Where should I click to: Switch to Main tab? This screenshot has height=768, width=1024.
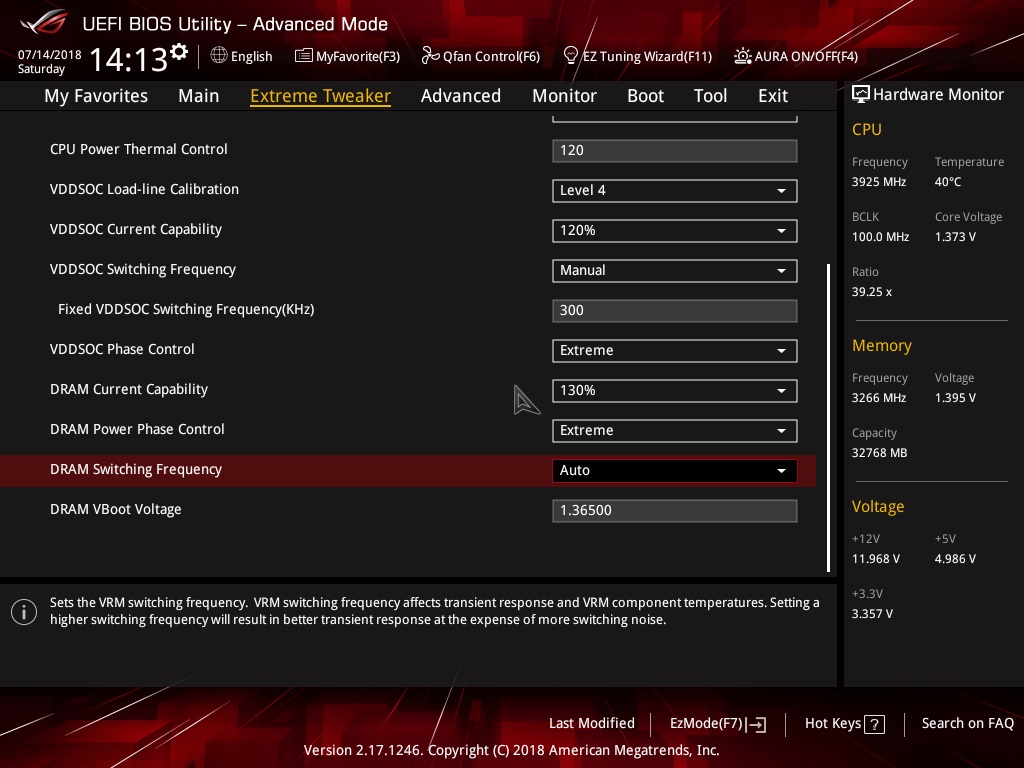click(199, 96)
